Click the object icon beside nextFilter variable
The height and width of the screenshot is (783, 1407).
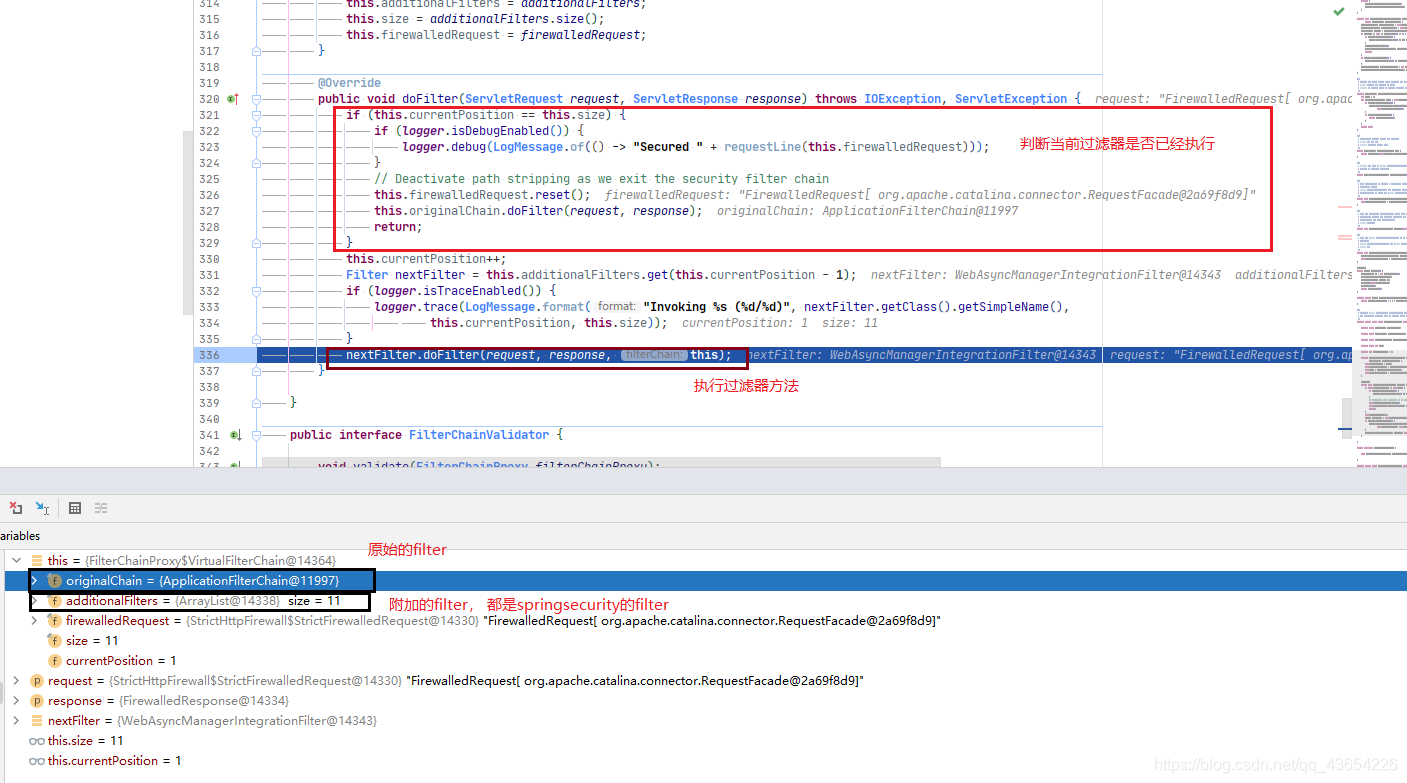coord(37,721)
